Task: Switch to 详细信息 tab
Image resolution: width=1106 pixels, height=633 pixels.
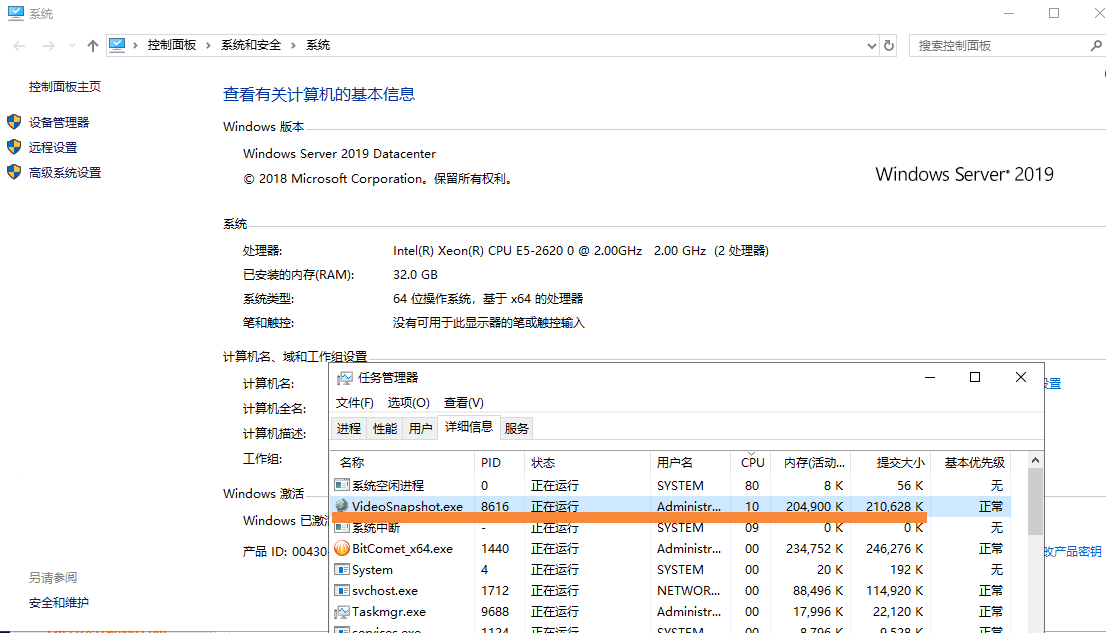Action: point(468,427)
